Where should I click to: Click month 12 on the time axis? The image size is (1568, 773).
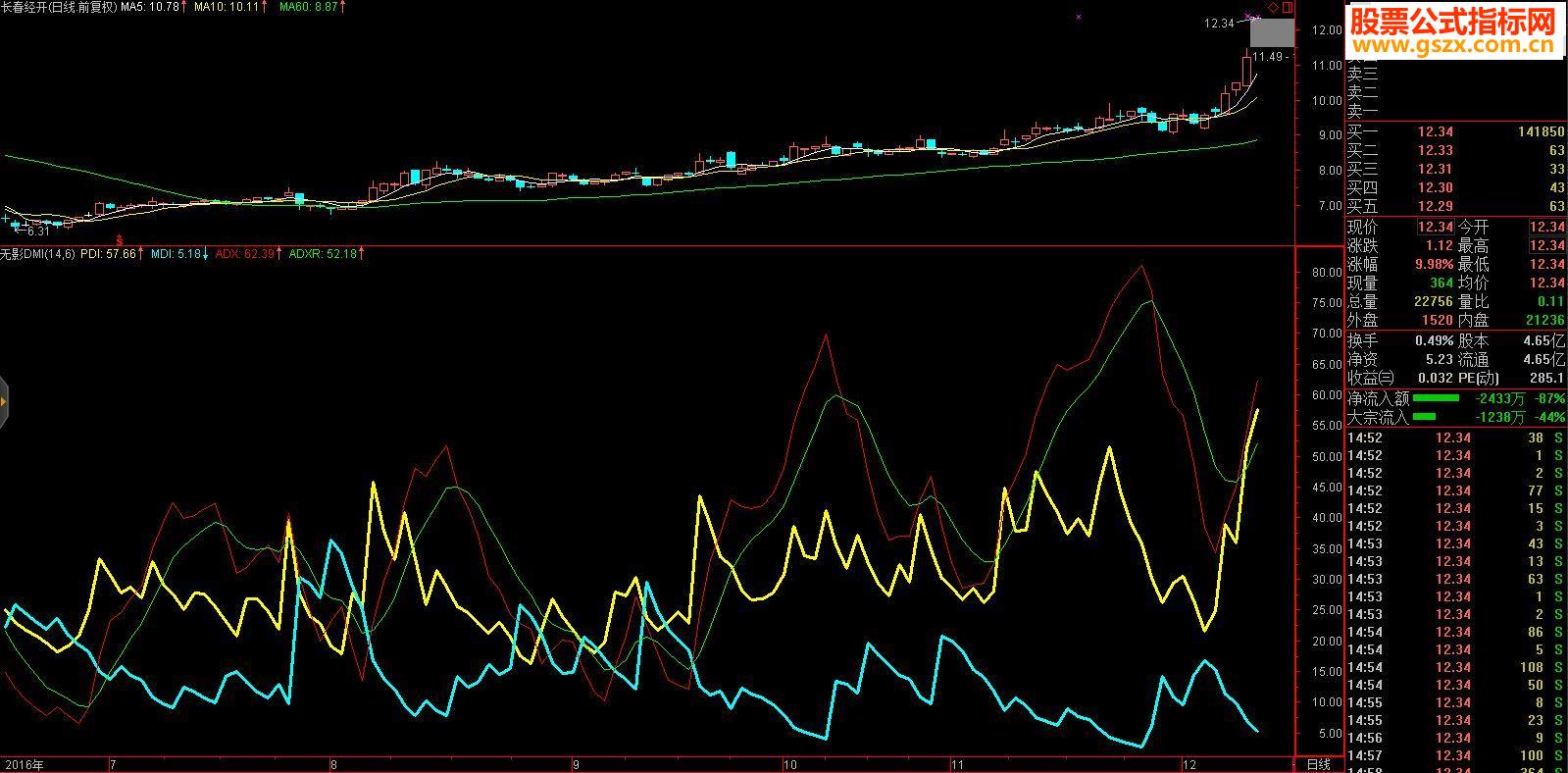pyautogui.click(x=1190, y=764)
